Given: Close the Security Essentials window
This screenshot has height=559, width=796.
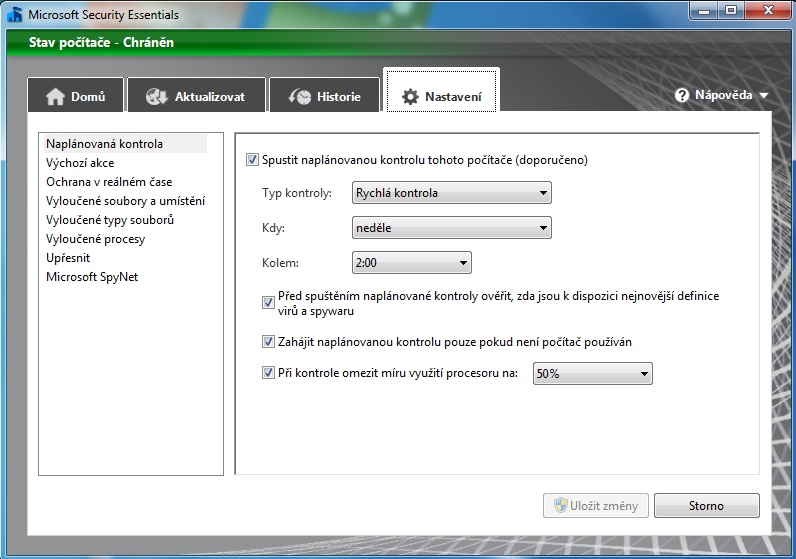Looking at the screenshot, I should [768, 10].
